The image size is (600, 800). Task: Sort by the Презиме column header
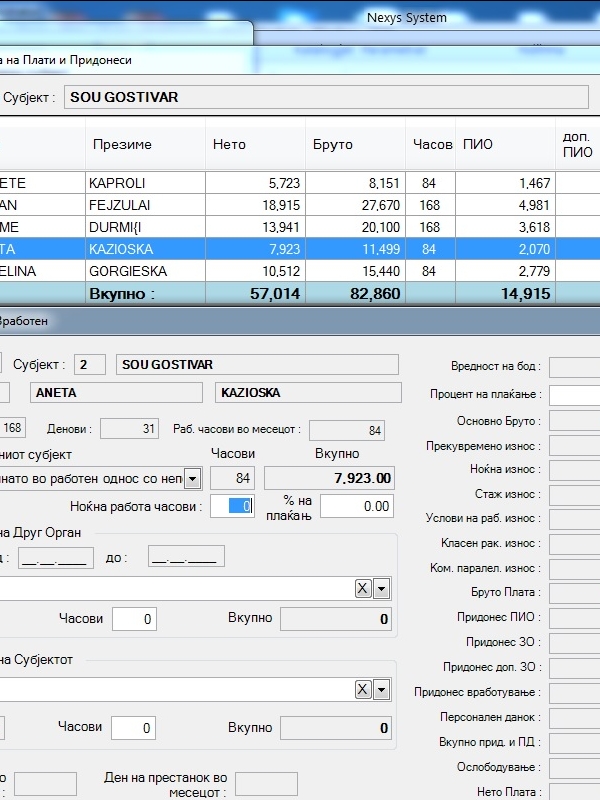point(122,145)
